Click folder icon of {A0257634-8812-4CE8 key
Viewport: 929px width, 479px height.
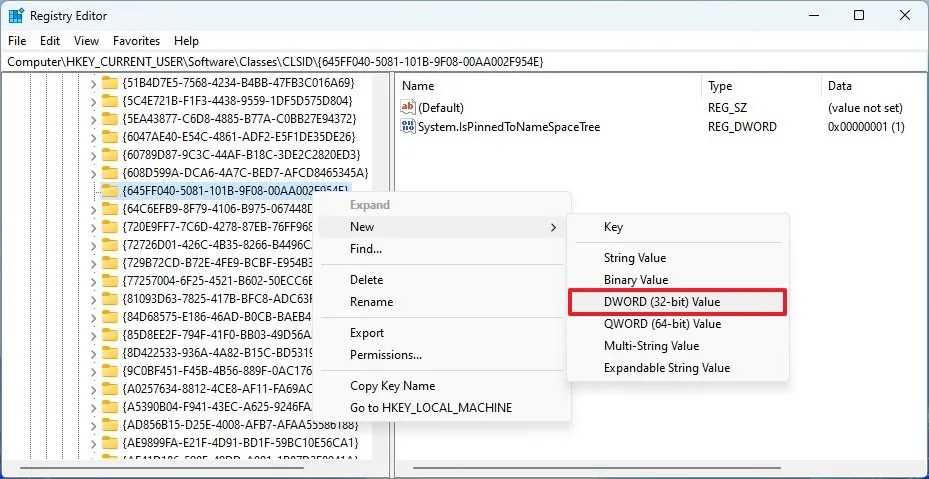click(x=110, y=388)
